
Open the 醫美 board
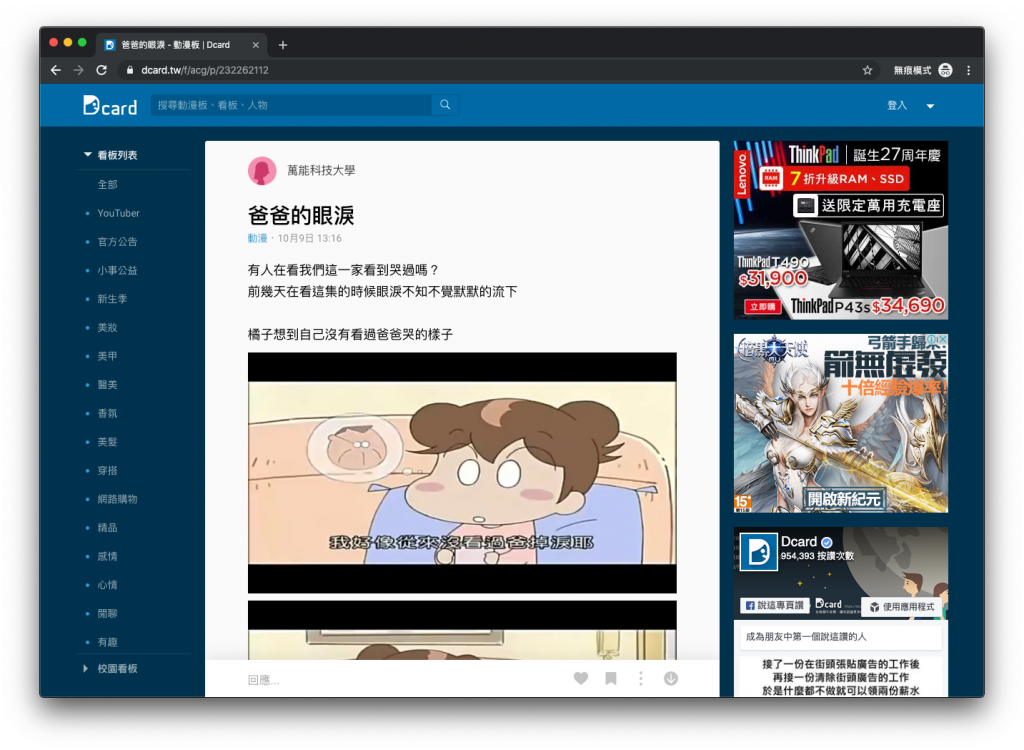[x=107, y=385]
